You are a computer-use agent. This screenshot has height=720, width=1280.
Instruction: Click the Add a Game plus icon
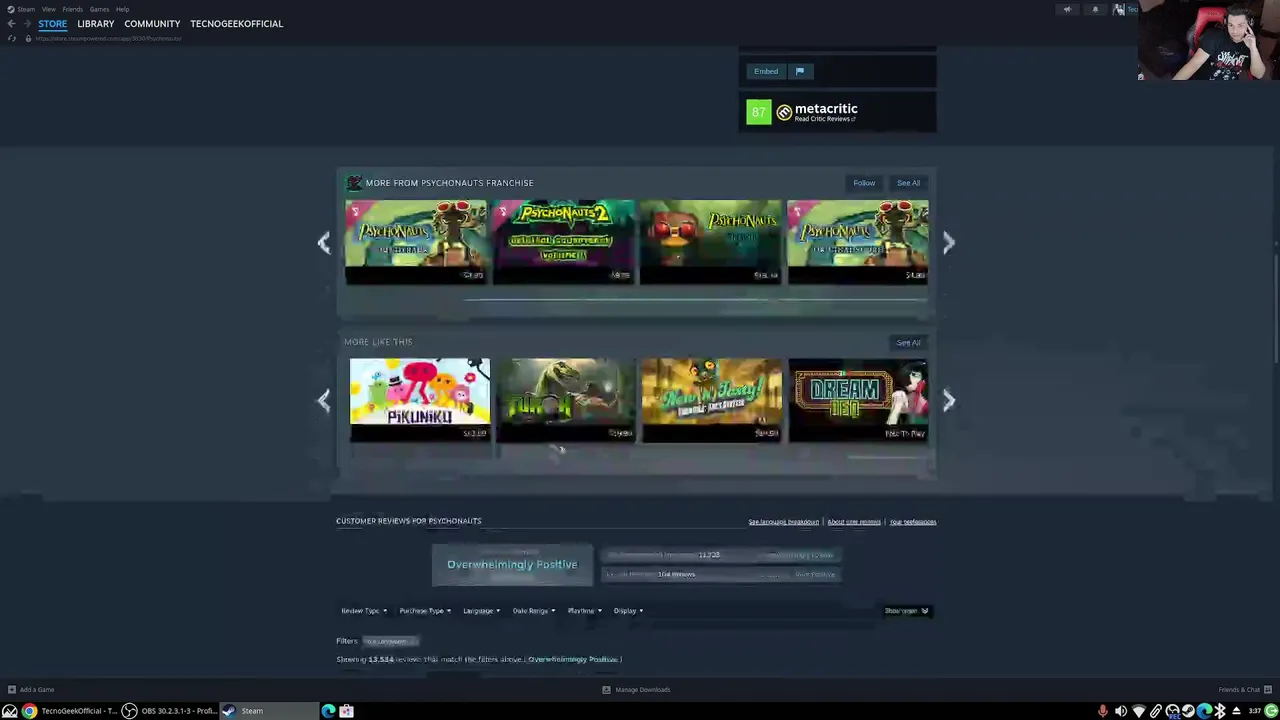click(x=11, y=689)
